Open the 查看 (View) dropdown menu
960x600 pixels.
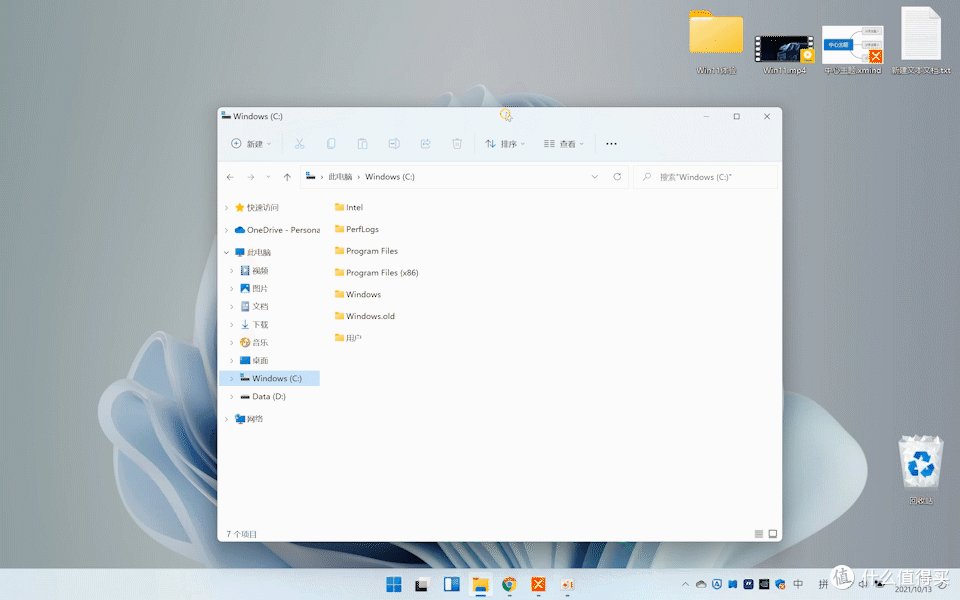click(x=564, y=144)
